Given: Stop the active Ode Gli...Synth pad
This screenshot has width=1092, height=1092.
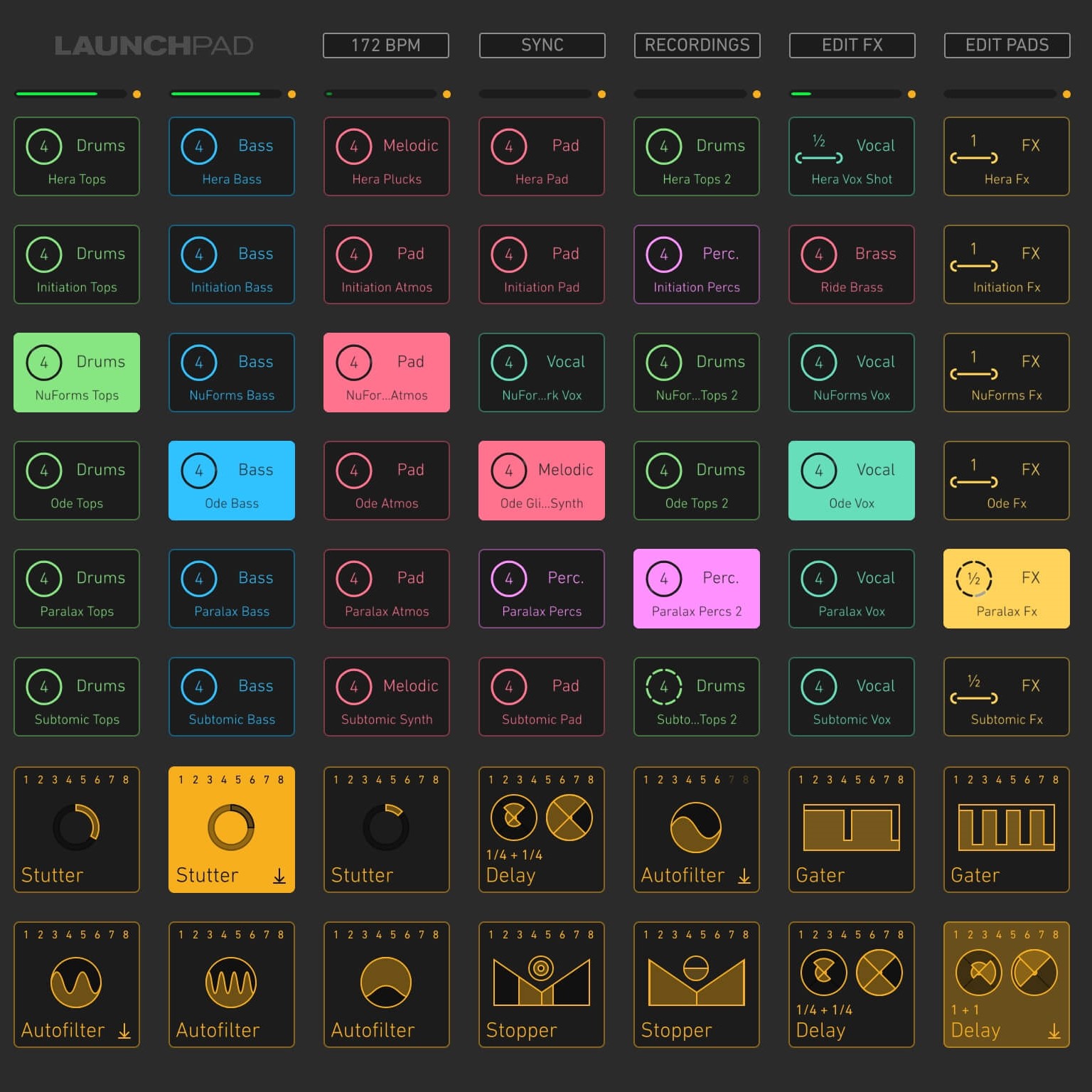Looking at the screenshot, I should coord(542,481).
